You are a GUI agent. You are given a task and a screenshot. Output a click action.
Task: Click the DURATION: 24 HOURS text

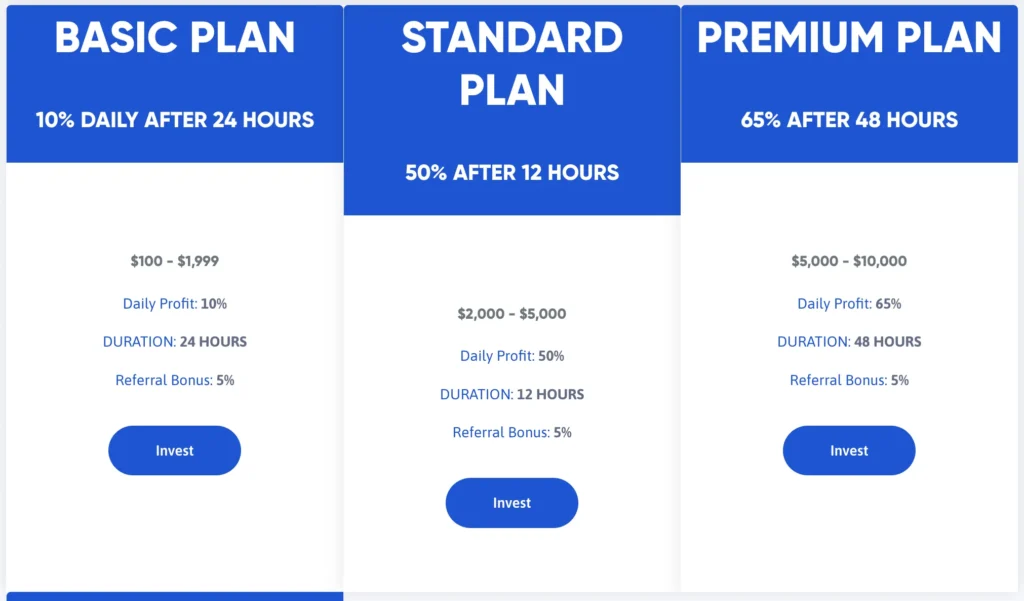(175, 342)
